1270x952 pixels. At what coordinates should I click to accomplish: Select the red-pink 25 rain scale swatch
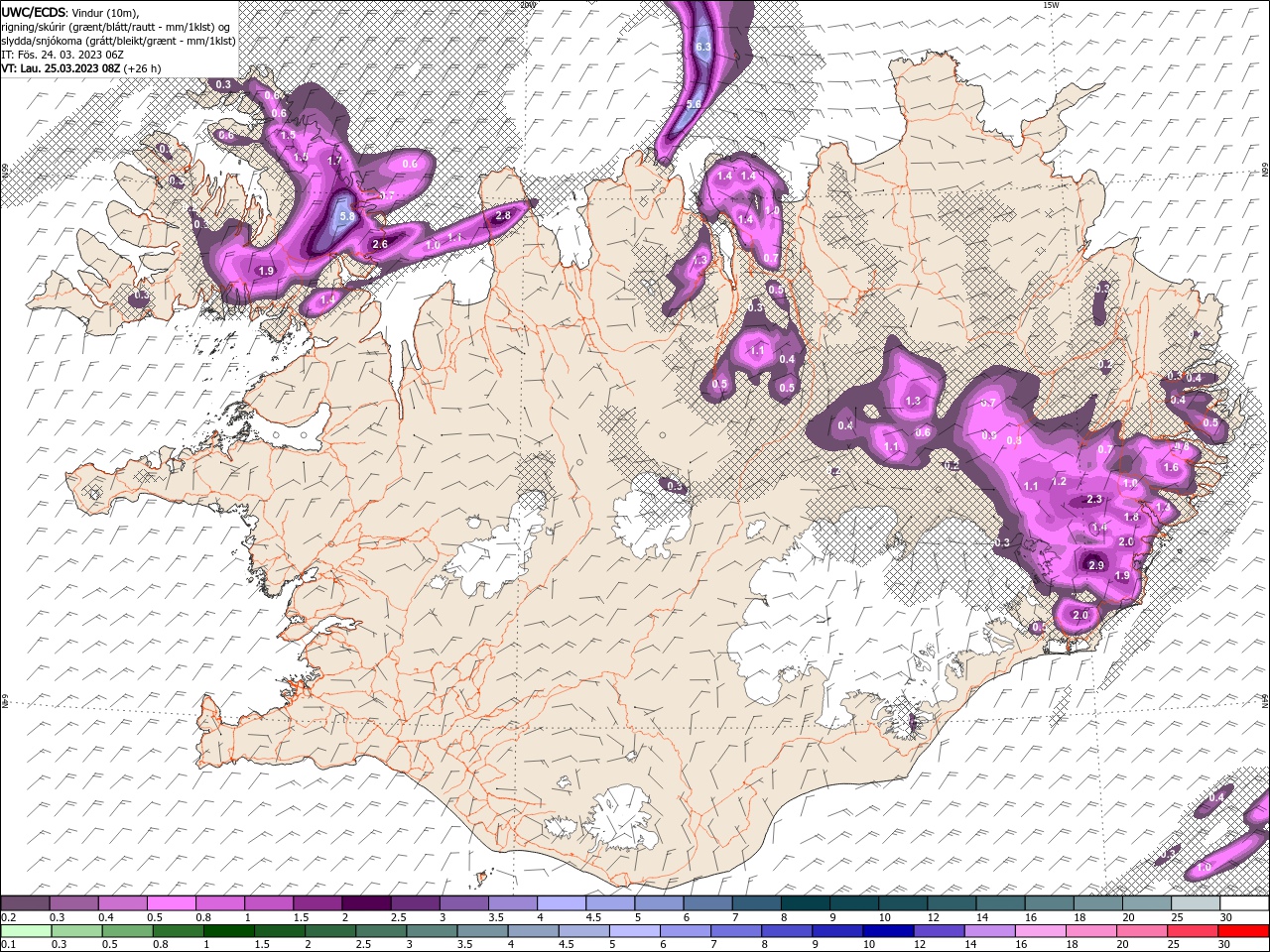[1191, 931]
